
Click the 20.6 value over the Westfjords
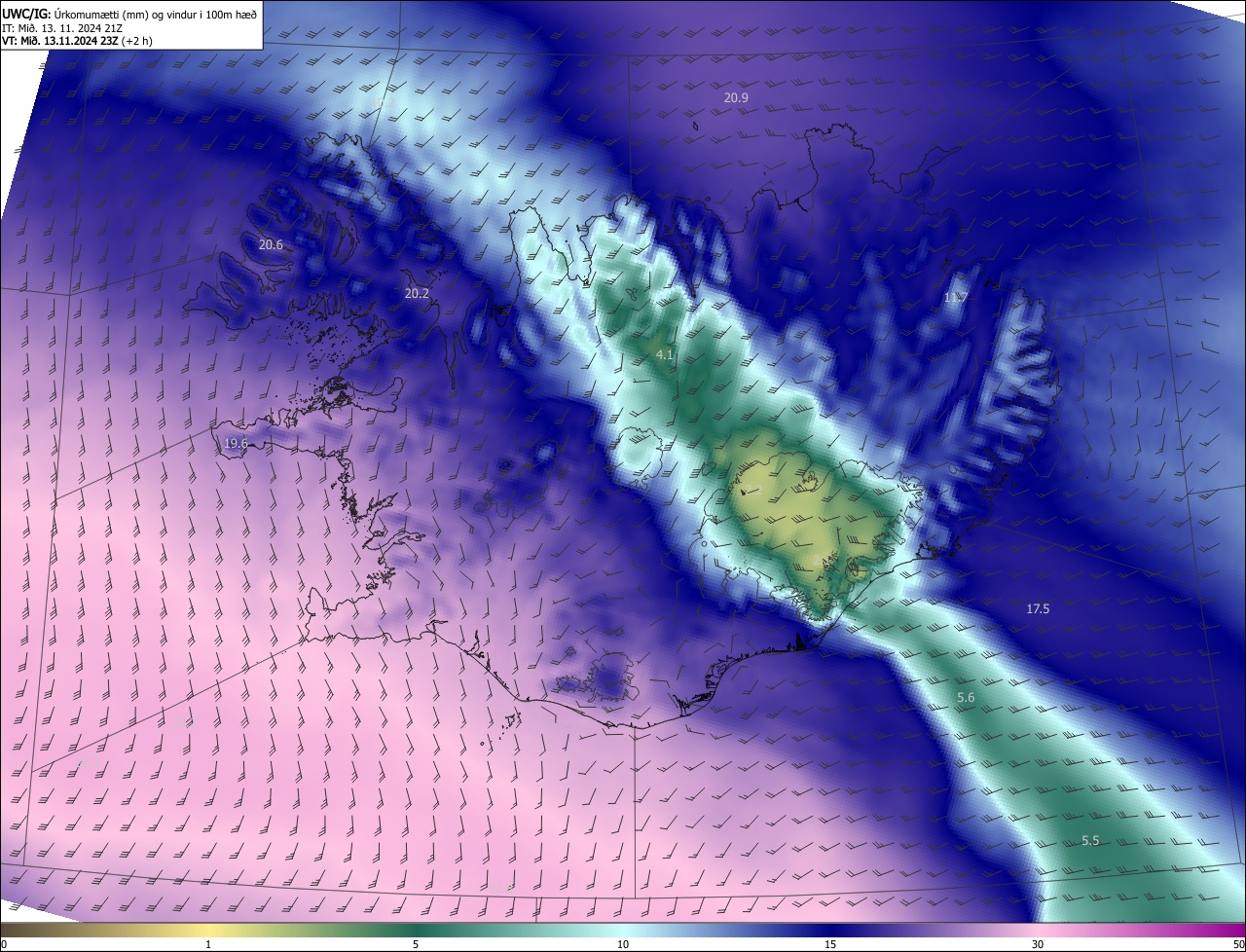point(271,244)
